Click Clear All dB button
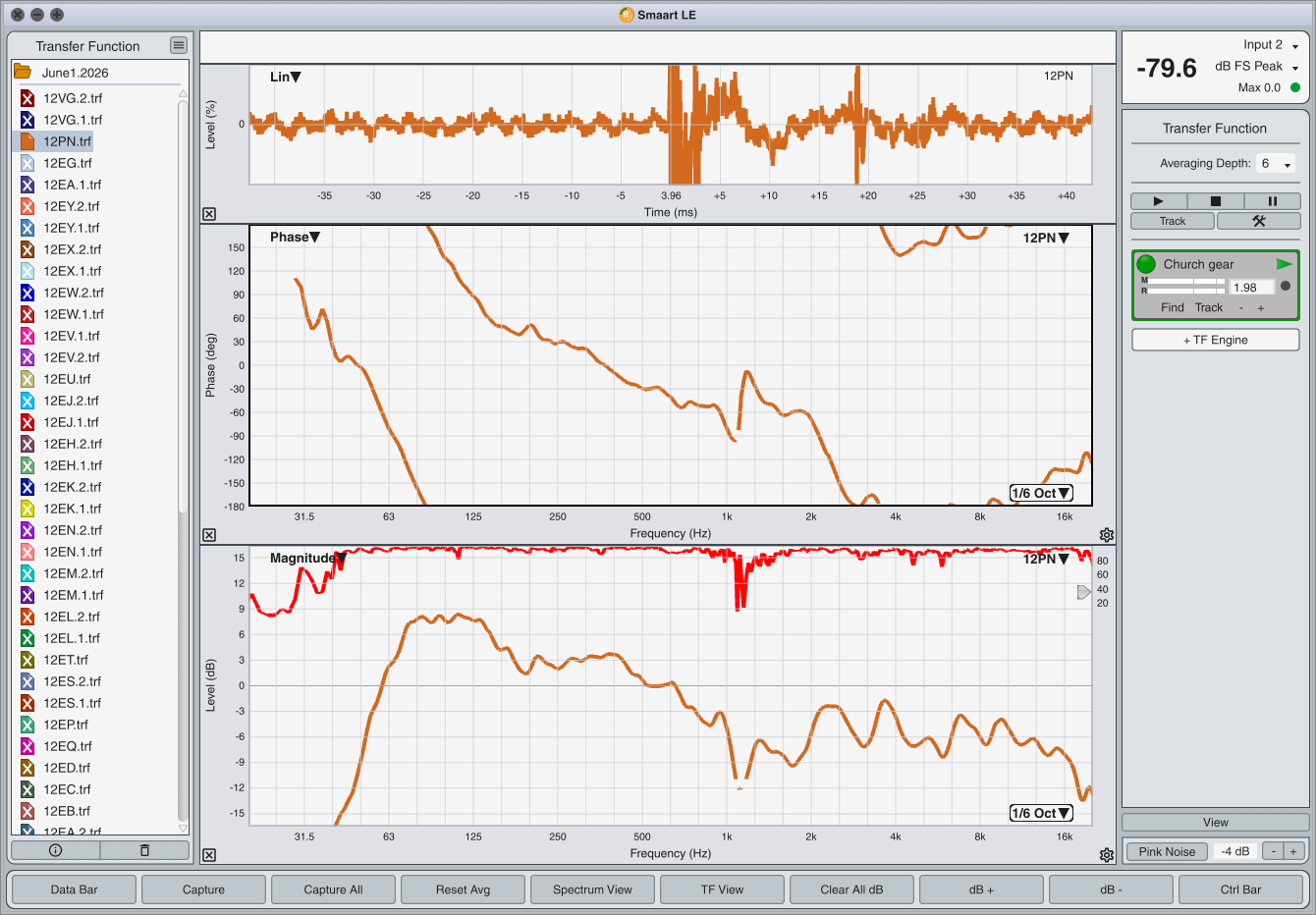This screenshot has width=1316, height=915. (x=851, y=889)
